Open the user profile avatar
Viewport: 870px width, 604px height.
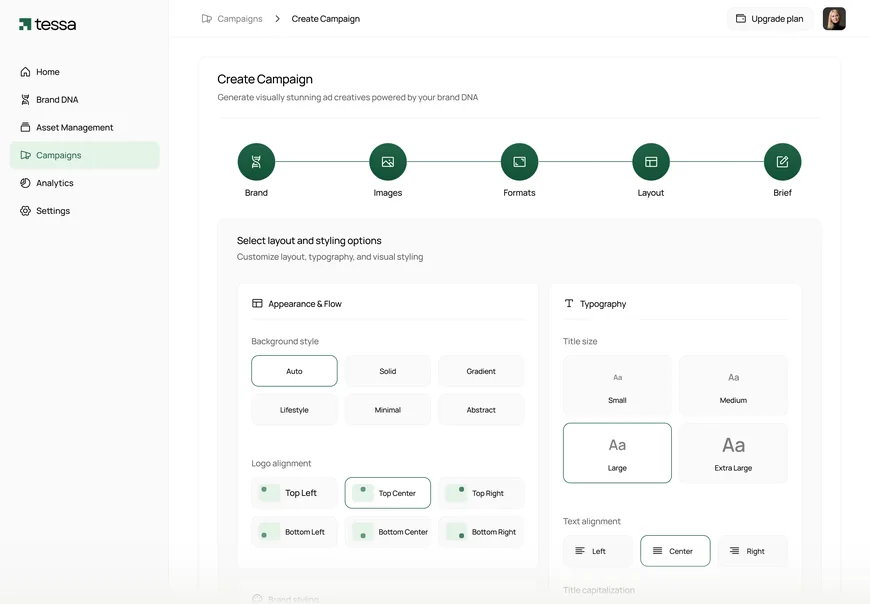(x=834, y=19)
